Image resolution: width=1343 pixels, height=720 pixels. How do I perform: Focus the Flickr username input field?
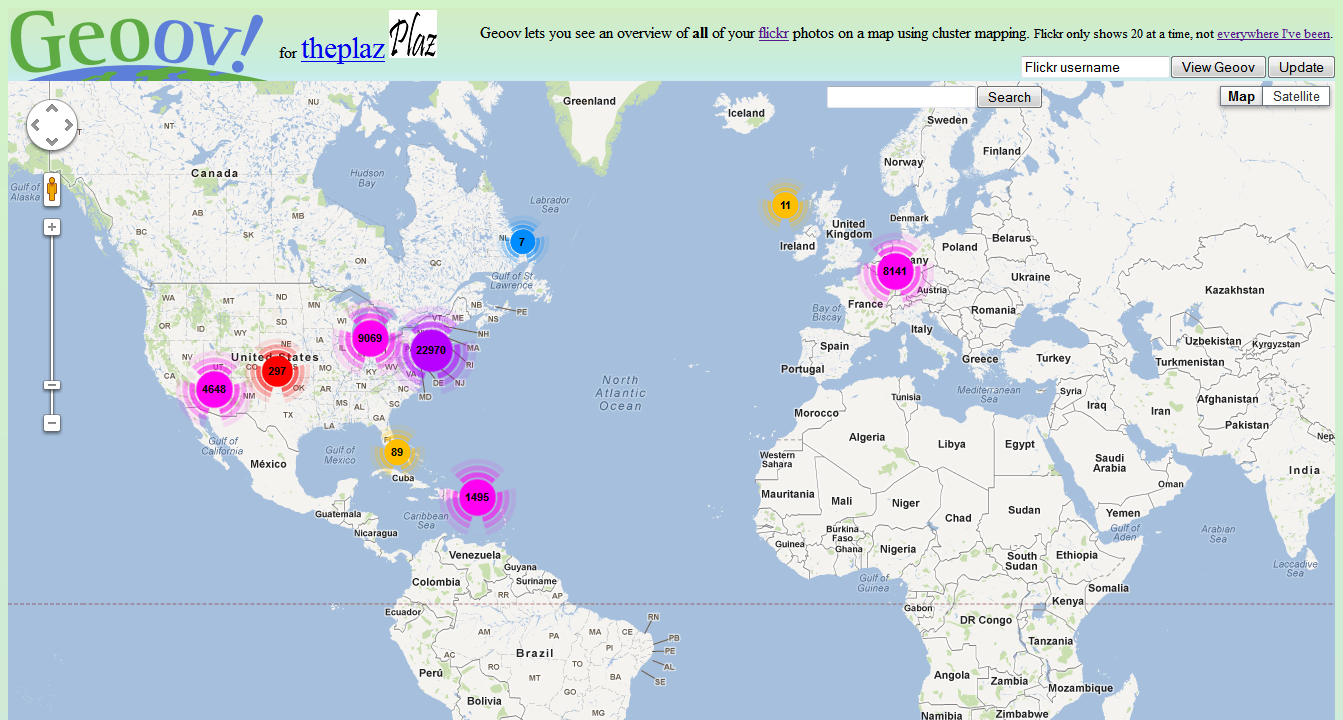click(x=1095, y=67)
